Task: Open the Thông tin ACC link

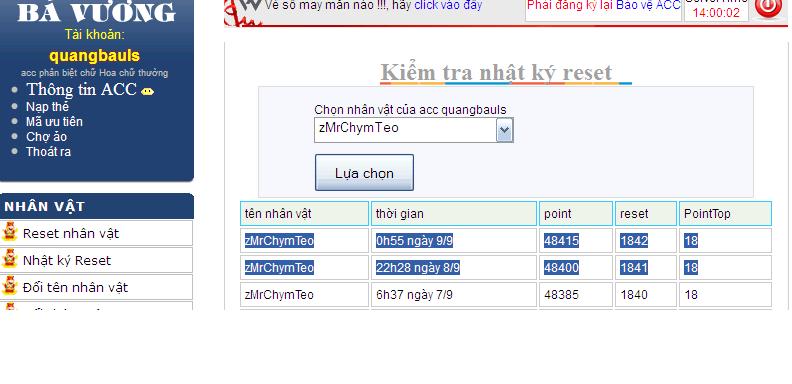Action: pos(81,89)
